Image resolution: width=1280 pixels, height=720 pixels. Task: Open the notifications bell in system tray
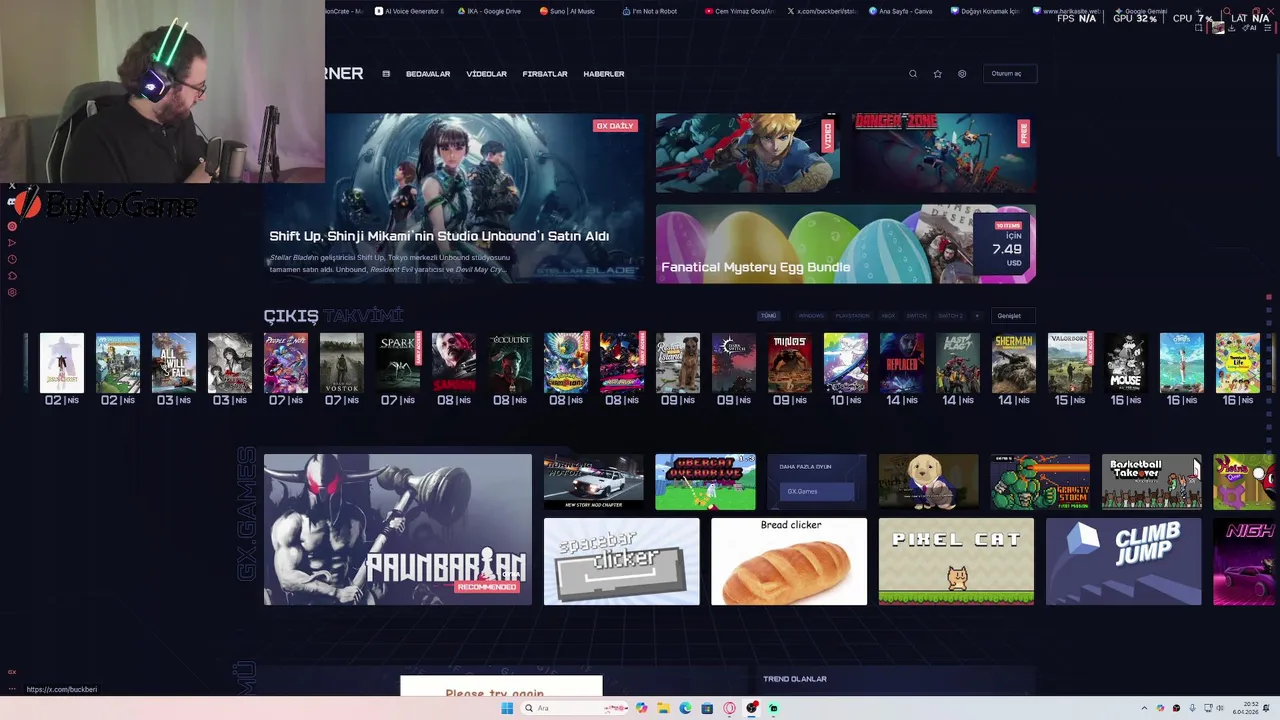pyautogui.click(x=1268, y=708)
